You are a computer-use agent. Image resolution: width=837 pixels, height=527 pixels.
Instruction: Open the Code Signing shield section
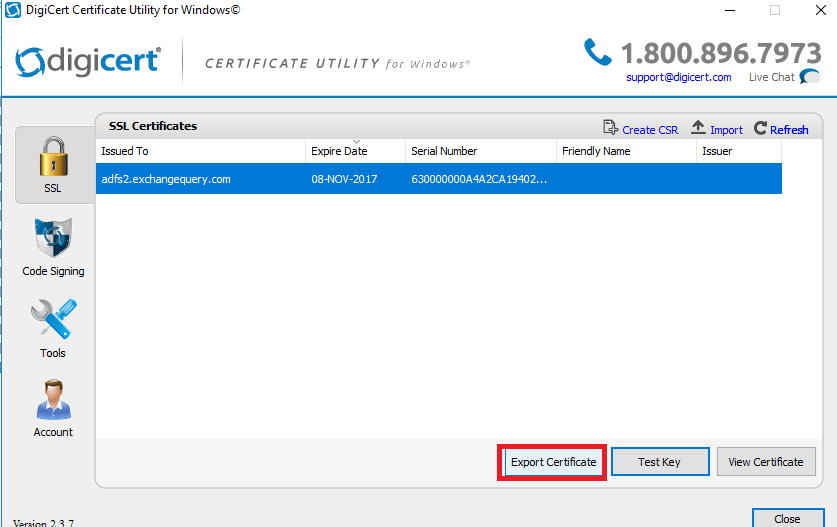[x=53, y=247]
